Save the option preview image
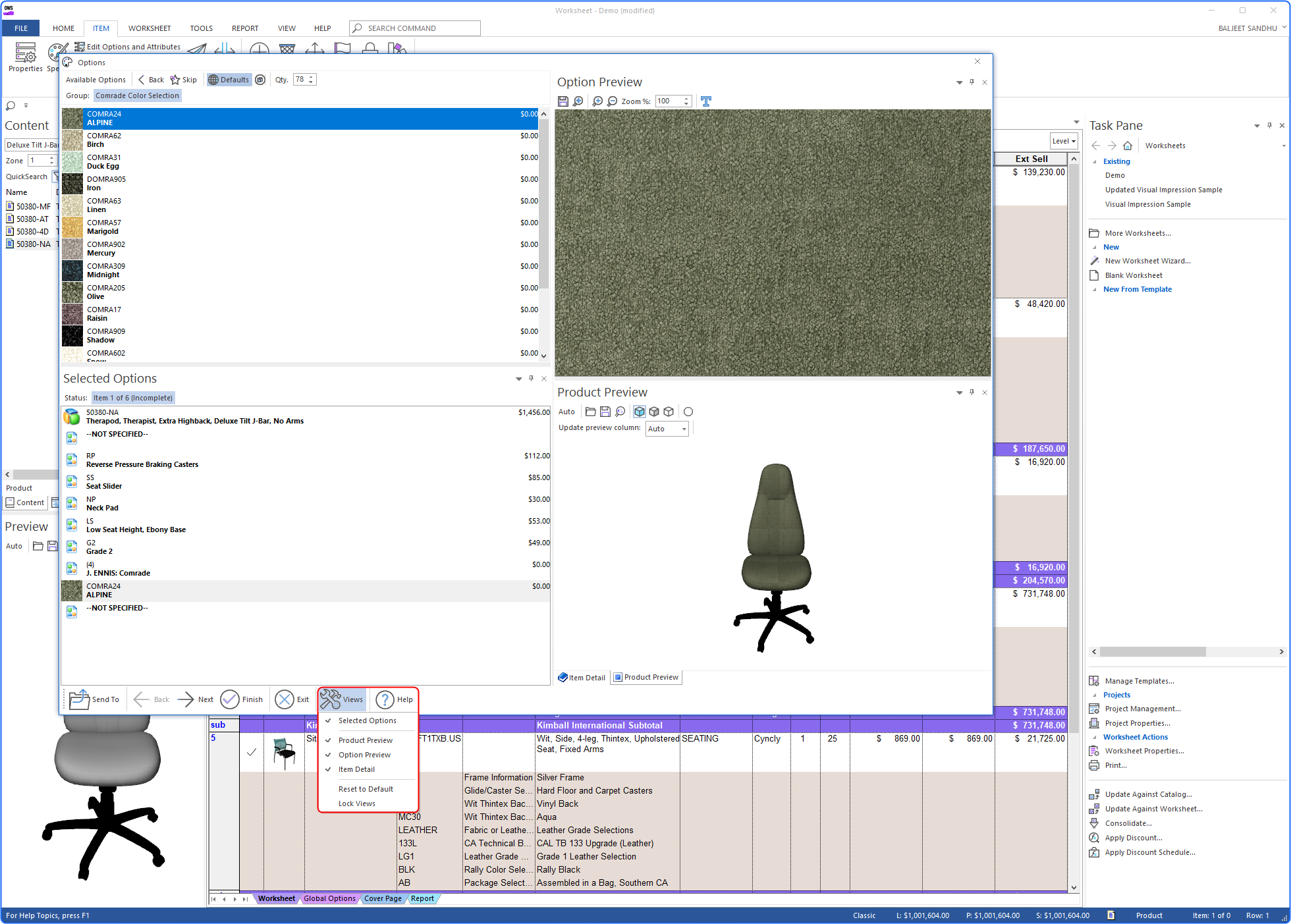This screenshot has height=924, width=1291. click(563, 101)
